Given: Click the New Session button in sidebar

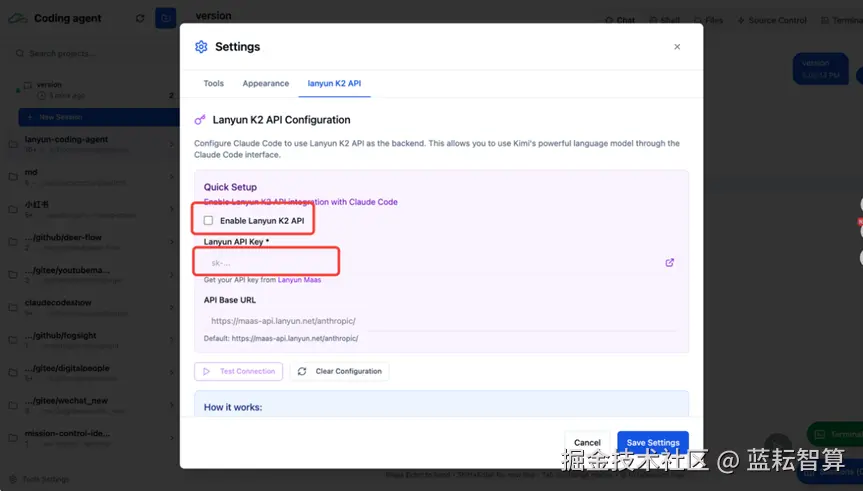Looking at the screenshot, I should 99,117.
